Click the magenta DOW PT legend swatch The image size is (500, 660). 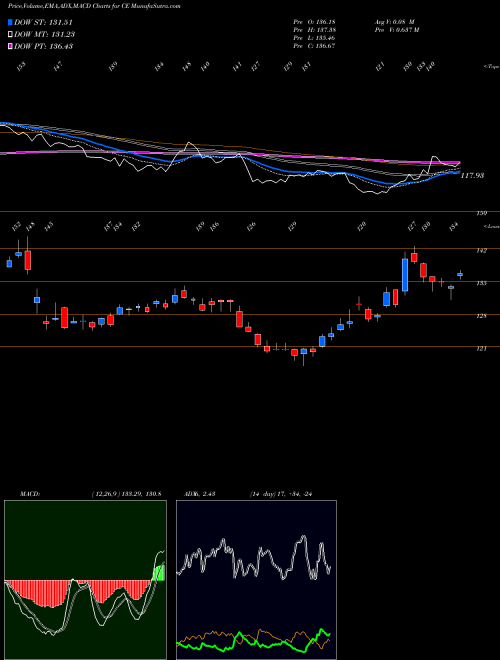[11, 46]
